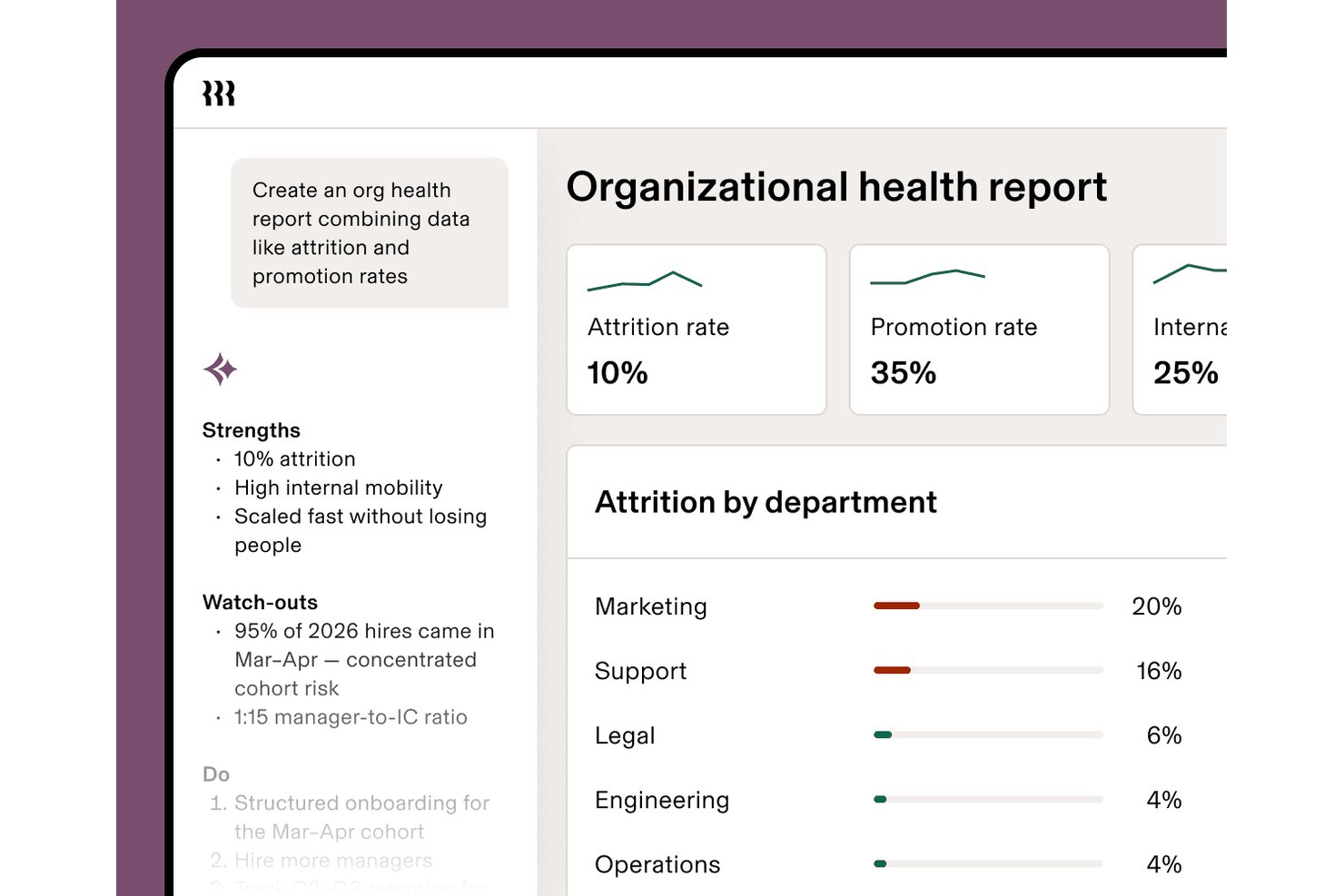Click 'Structured onboarding for the Mar–Apr cohort'
The width and height of the screenshot is (1344, 896).
(361, 817)
